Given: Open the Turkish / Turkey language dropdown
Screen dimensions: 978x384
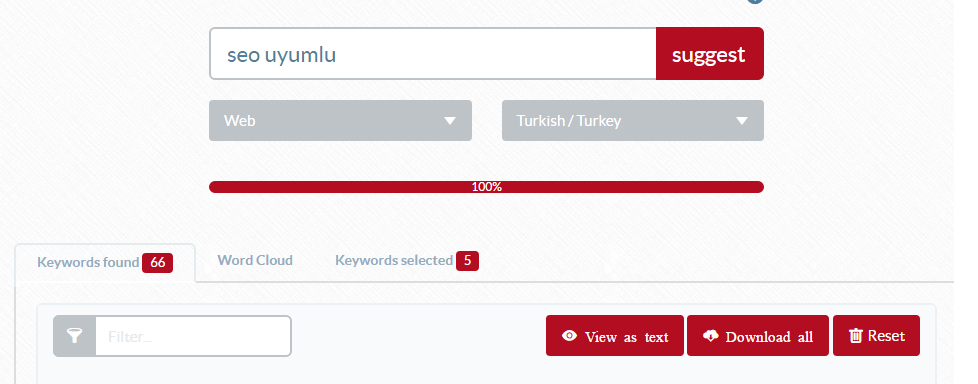Looking at the screenshot, I should pos(632,120).
